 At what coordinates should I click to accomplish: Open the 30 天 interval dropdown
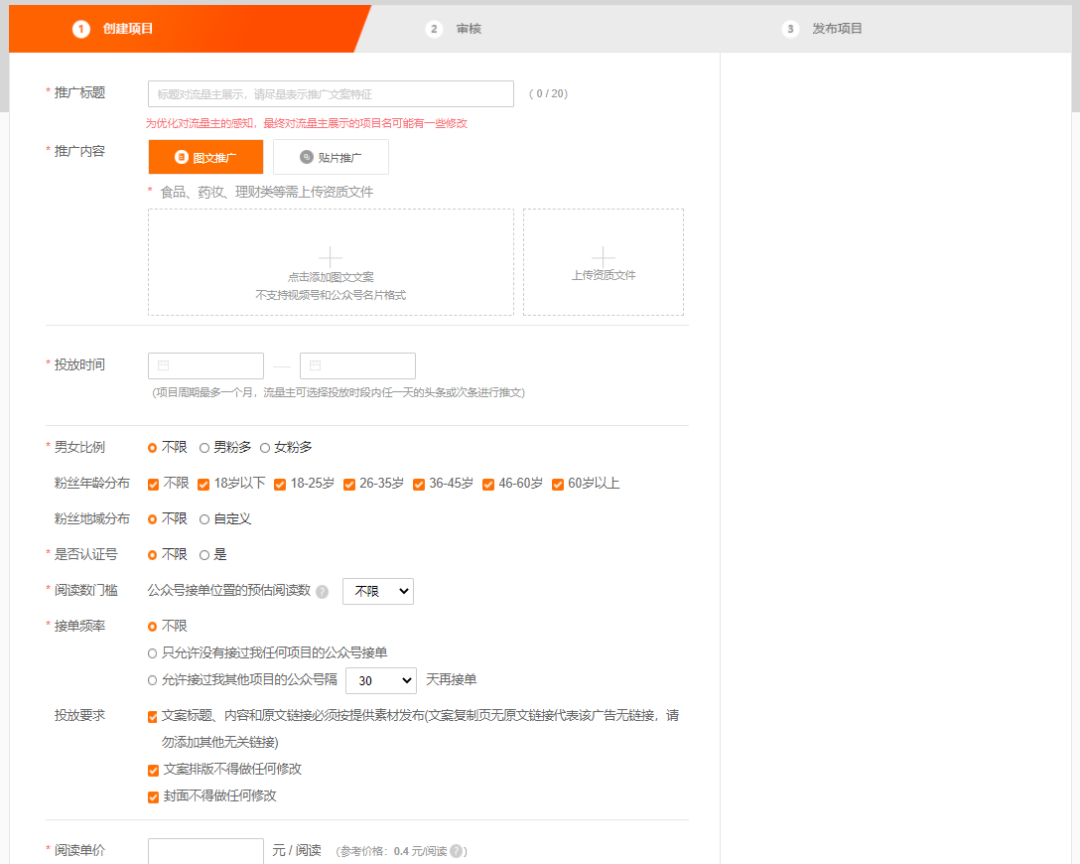[x=381, y=680]
